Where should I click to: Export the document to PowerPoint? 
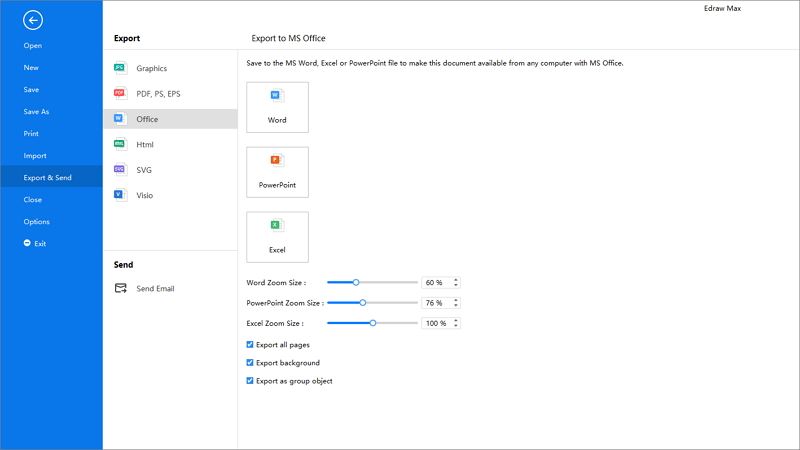277,172
